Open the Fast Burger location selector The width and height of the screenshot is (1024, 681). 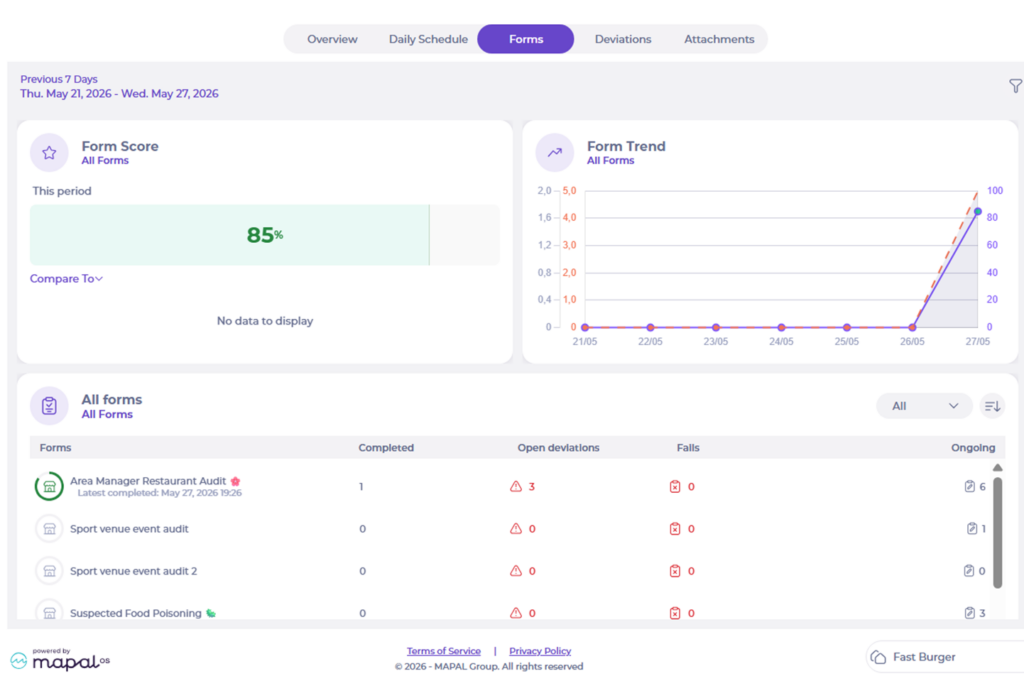pyautogui.click(x=945, y=657)
